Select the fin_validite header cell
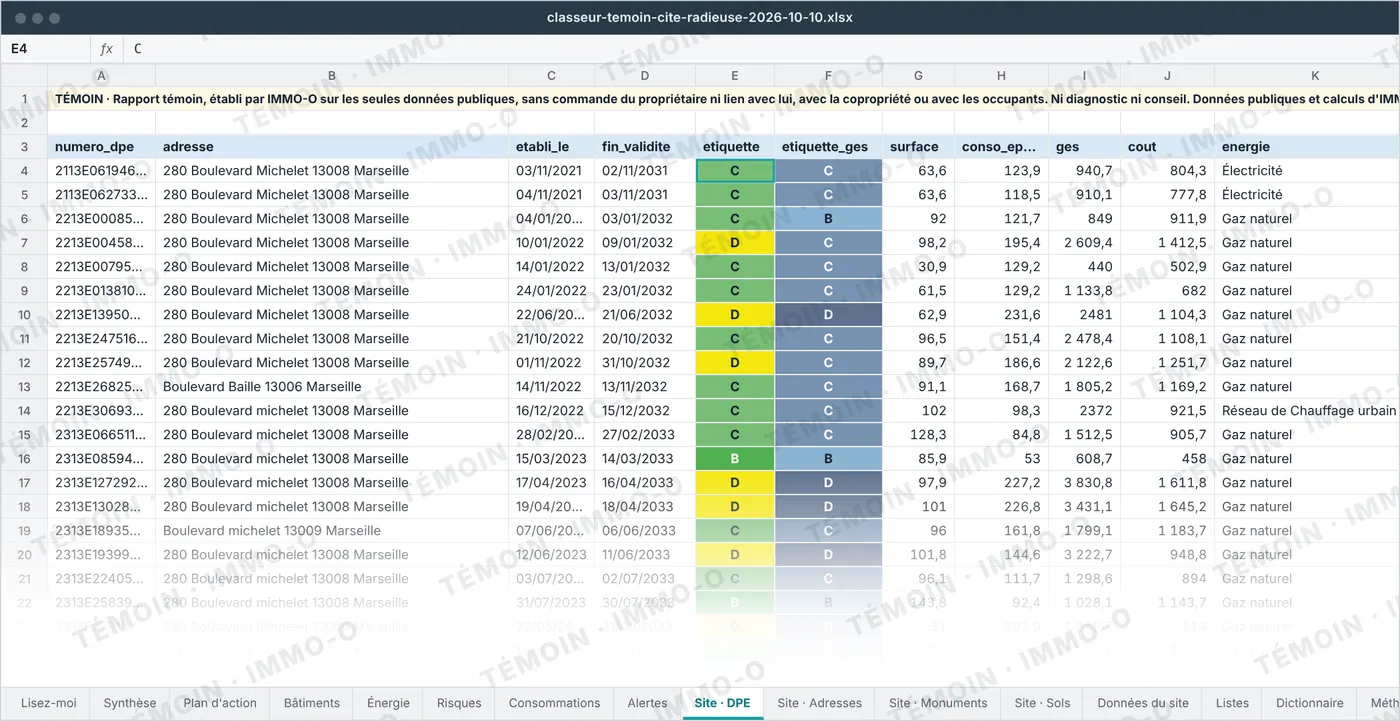 (x=645, y=147)
